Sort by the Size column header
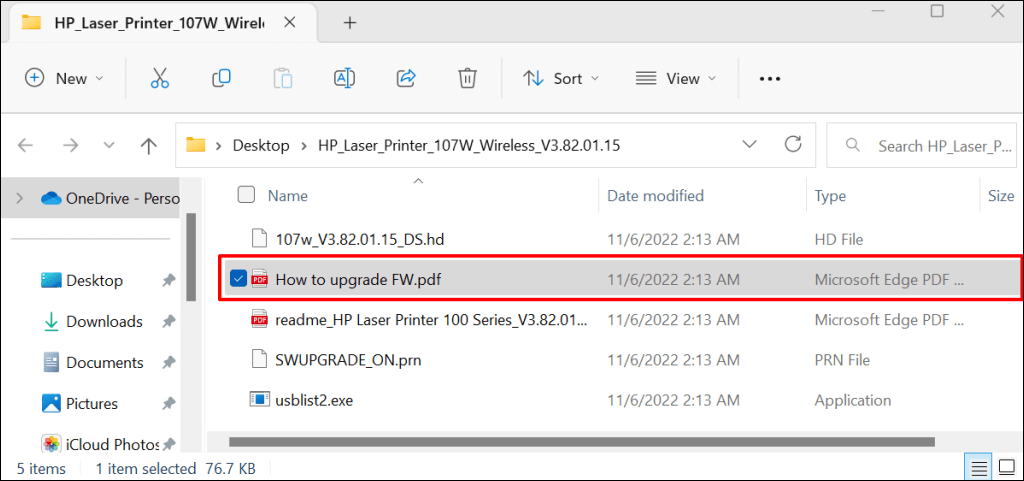This screenshot has height=481, width=1024. [1000, 196]
